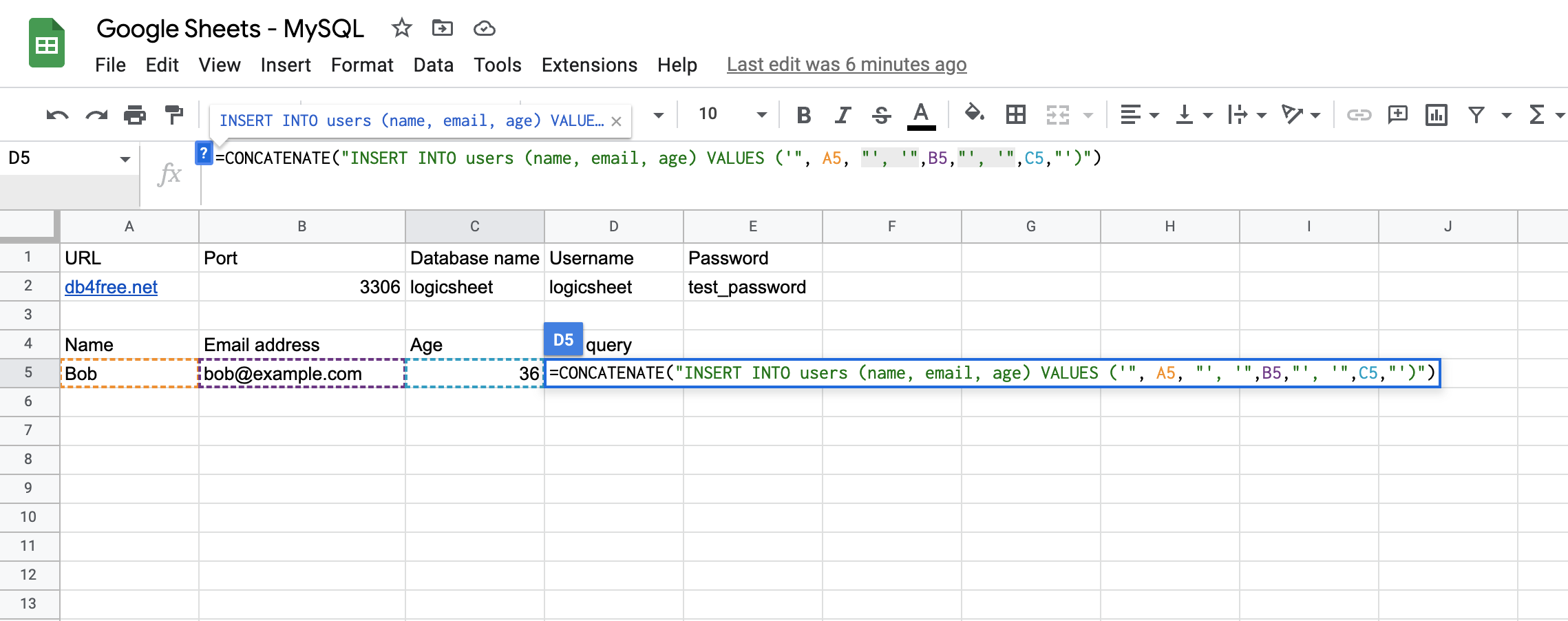1568x621 pixels.
Task: Select the paint format roller
Action: [174, 114]
